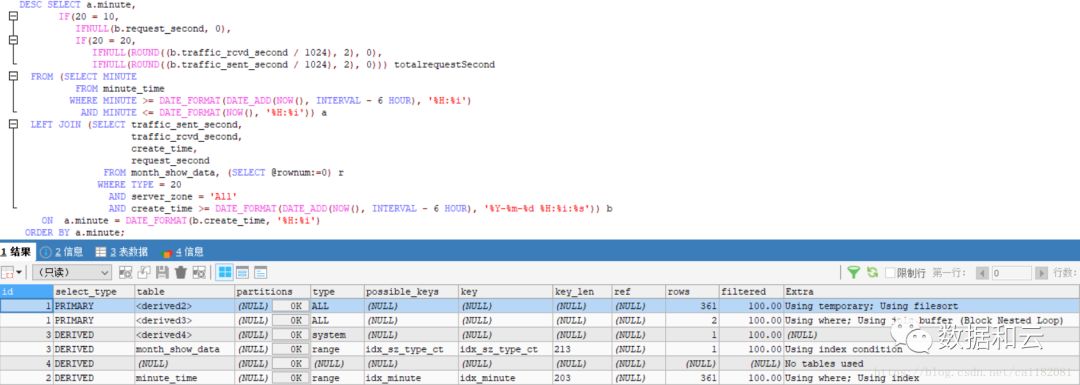The width and height of the screenshot is (1080, 385).
Task: Open the (只读) read-only mode combo box
Action: coord(72,273)
